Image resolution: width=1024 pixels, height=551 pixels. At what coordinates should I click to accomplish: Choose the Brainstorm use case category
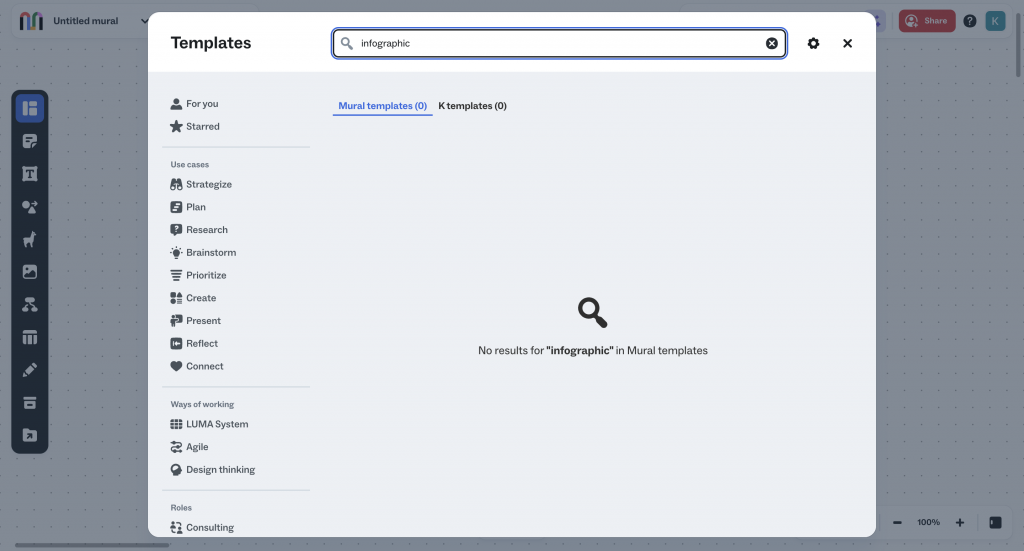(x=210, y=253)
